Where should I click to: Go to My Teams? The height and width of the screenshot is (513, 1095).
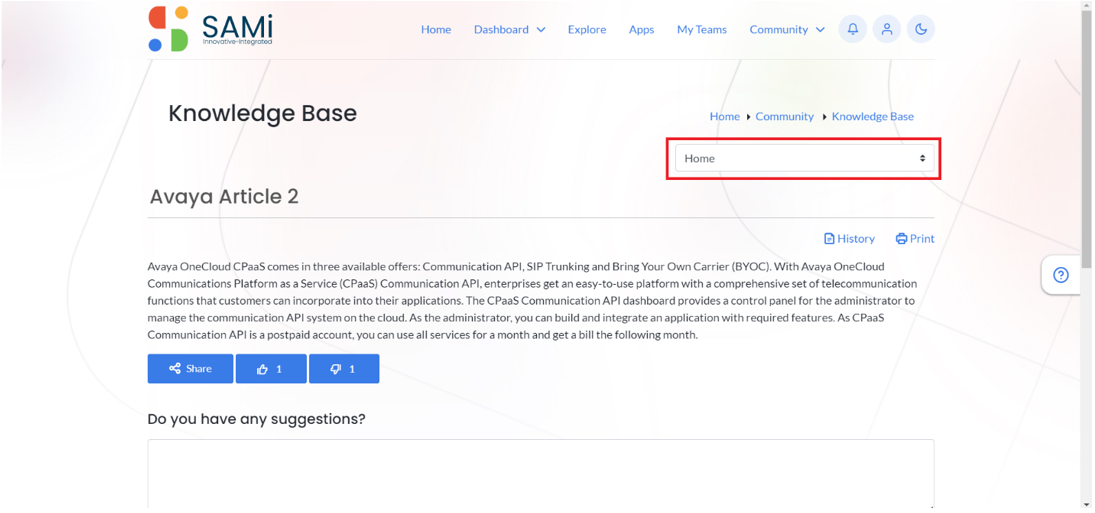pyautogui.click(x=702, y=29)
